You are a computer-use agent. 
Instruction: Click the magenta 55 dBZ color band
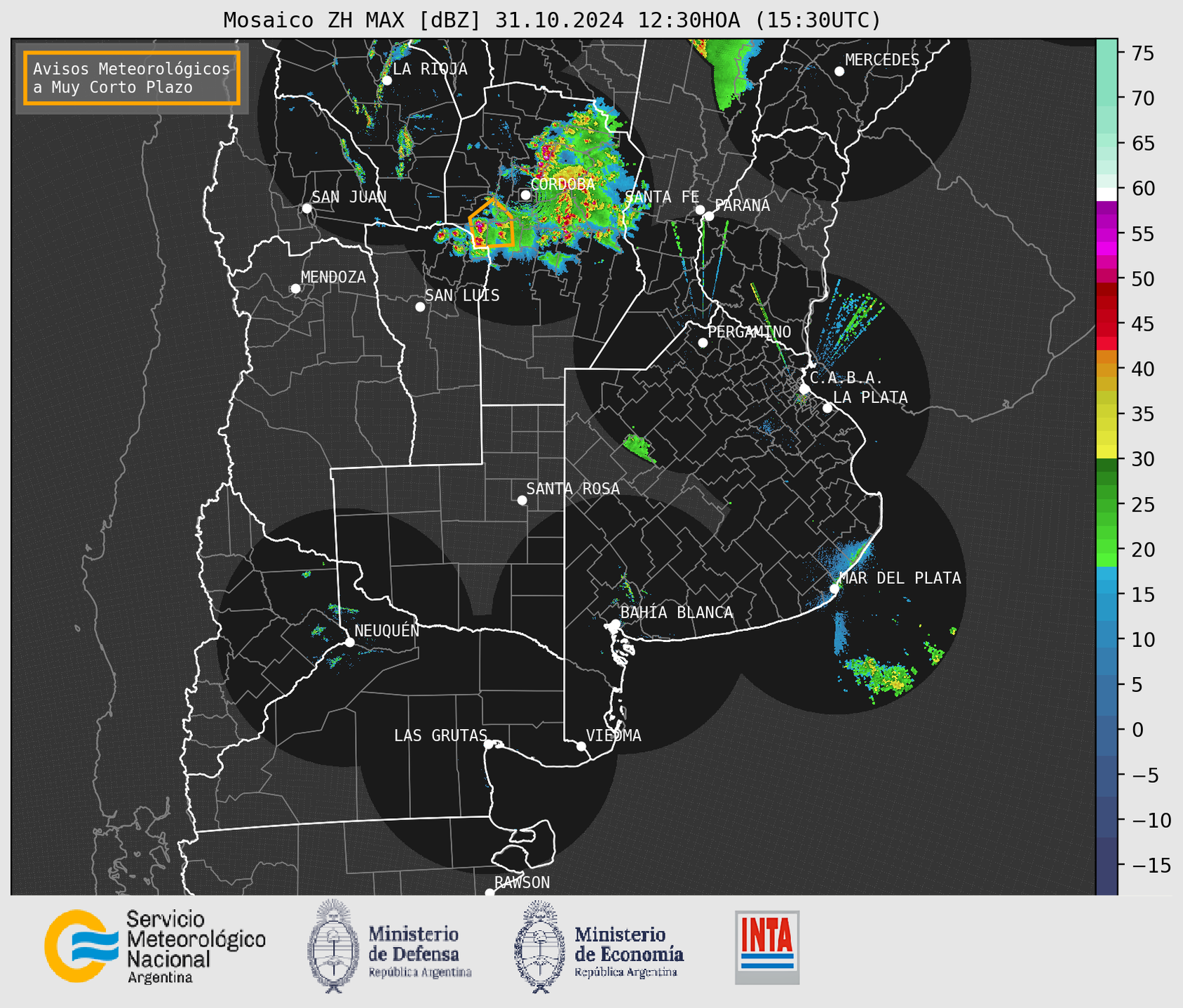point(1107,234)
